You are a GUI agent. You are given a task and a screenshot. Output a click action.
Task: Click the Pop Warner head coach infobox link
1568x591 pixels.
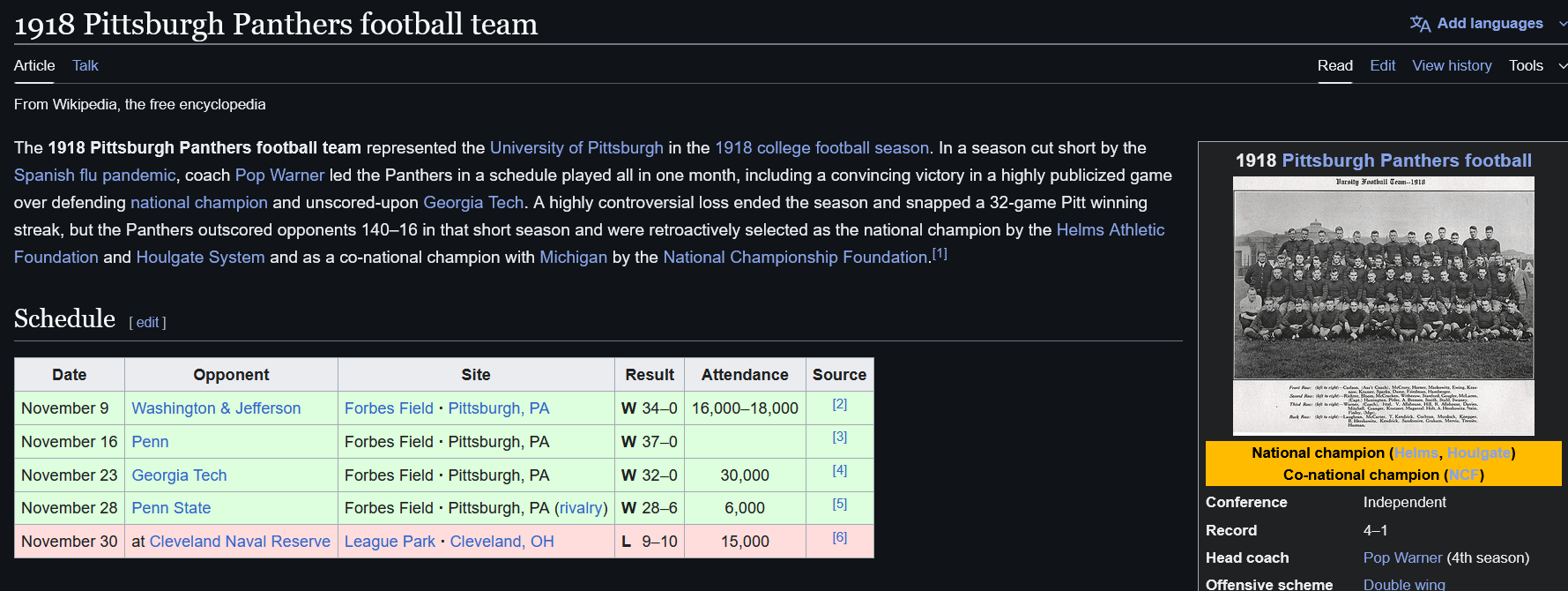[x=1402, y=557]
